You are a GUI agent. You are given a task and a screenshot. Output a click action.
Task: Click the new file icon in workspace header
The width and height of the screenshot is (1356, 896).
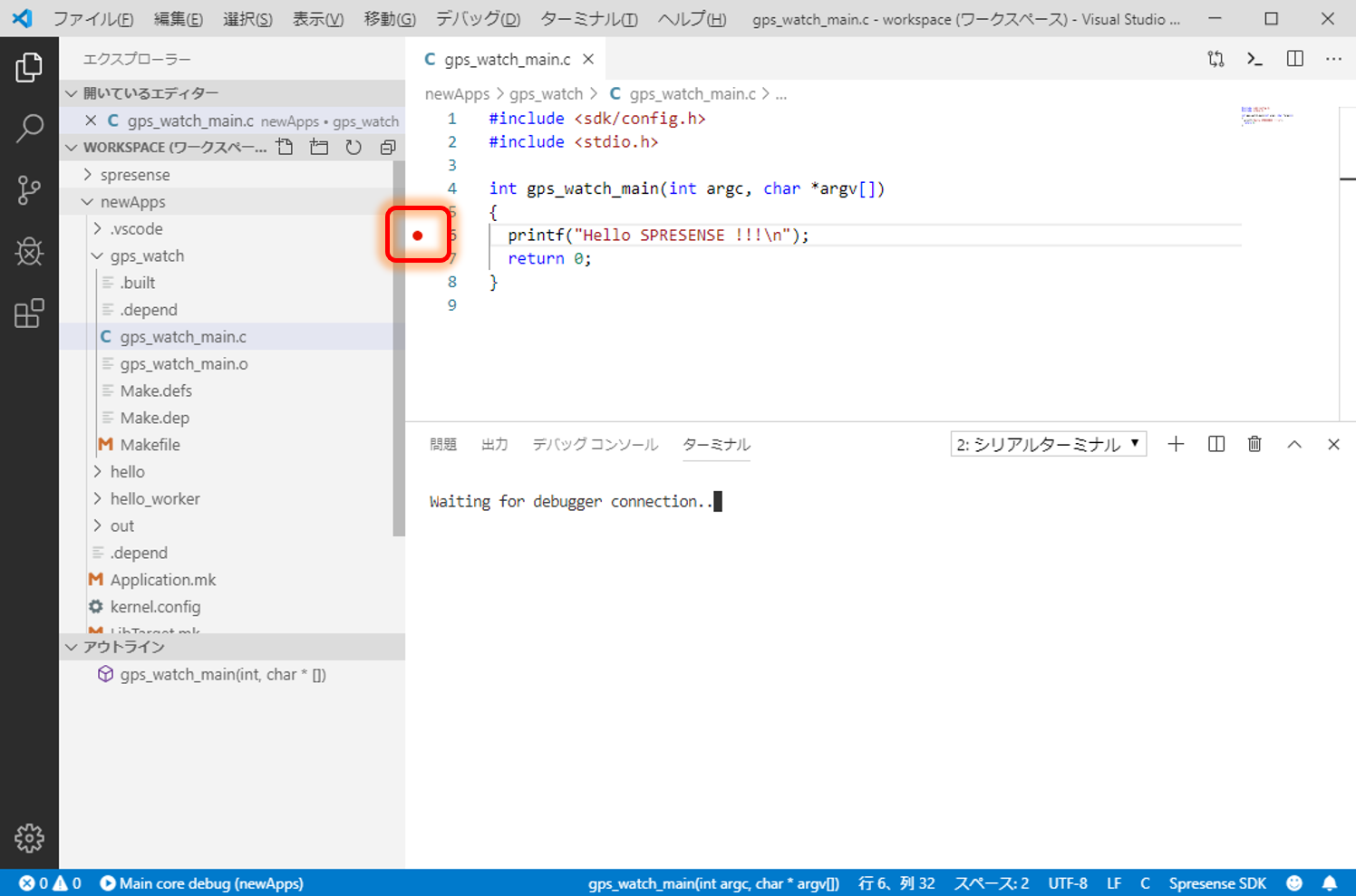coord(285,147)
